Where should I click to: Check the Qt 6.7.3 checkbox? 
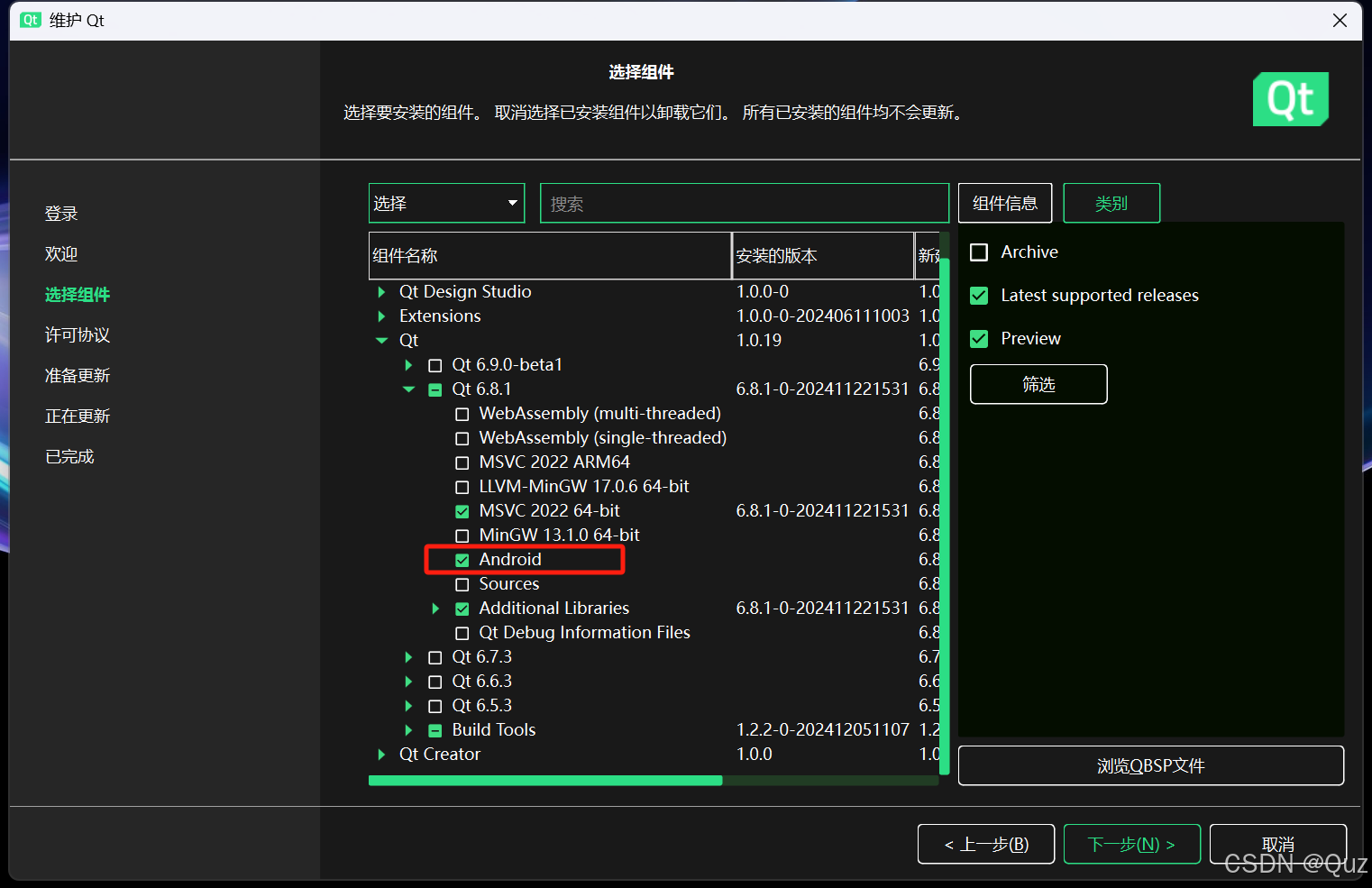point(435,657)
